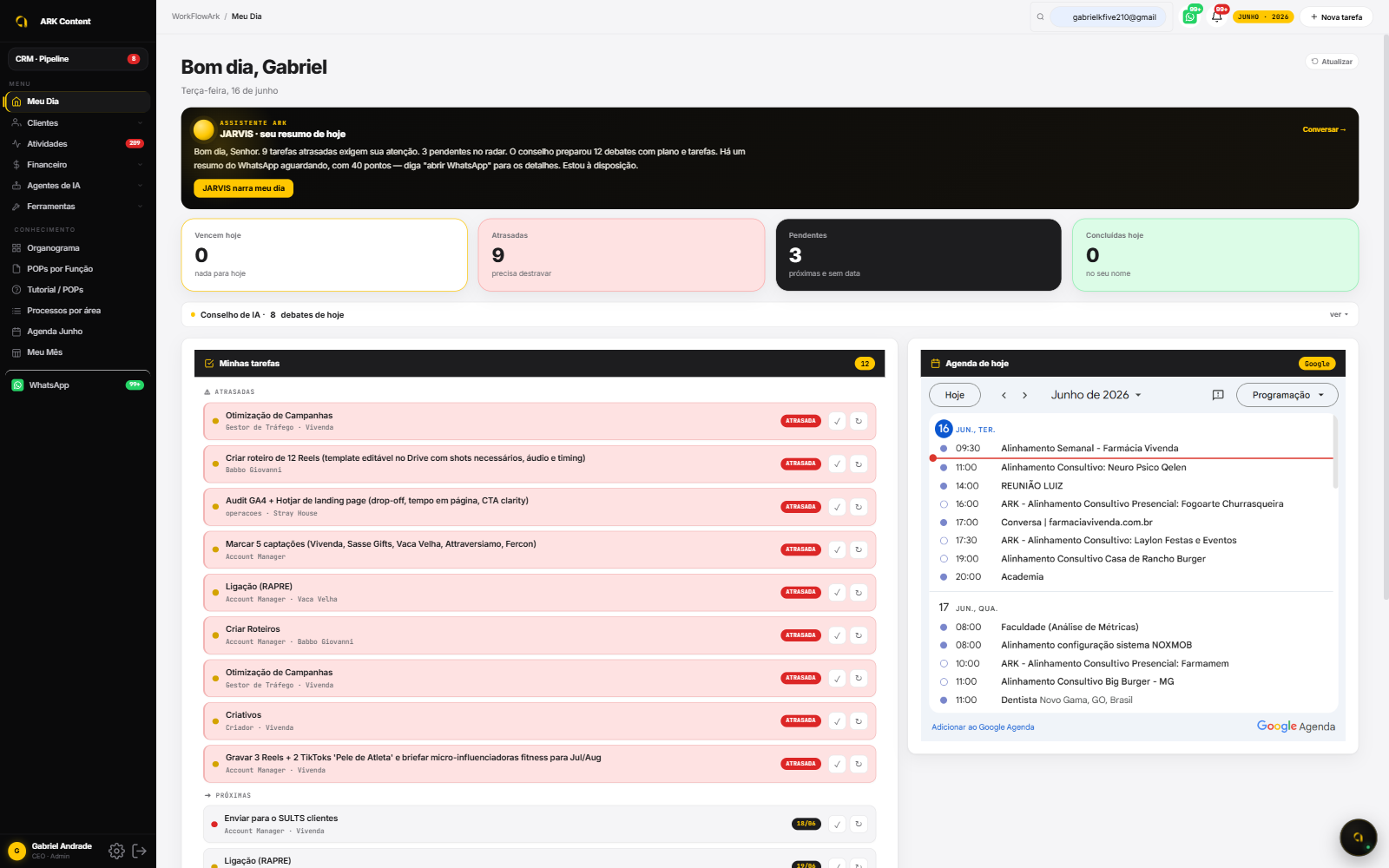Open the Atividades menu item
1389x868 pixels.
(78, 144)
